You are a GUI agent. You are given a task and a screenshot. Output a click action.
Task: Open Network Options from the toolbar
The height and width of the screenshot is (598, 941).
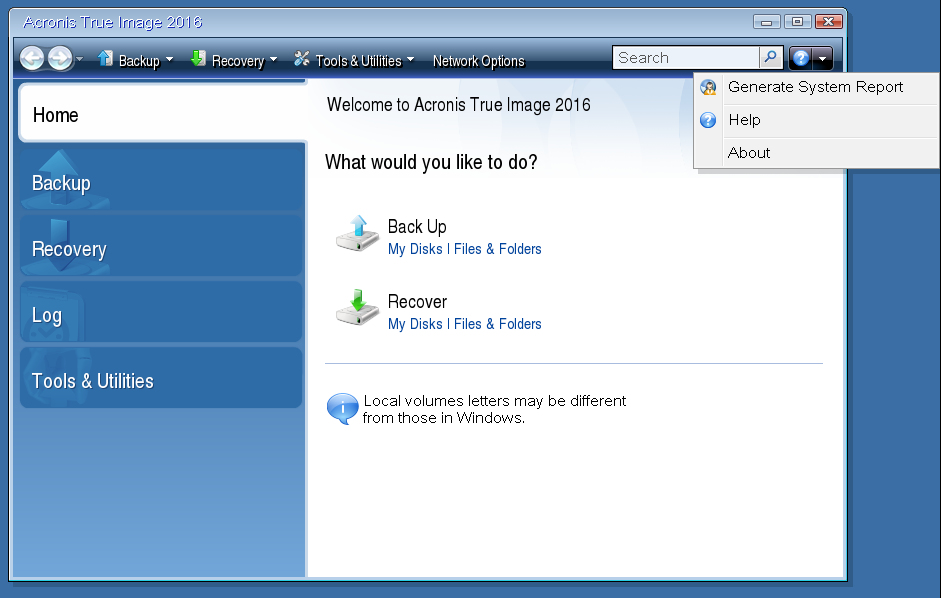click(x=479, y=60)
